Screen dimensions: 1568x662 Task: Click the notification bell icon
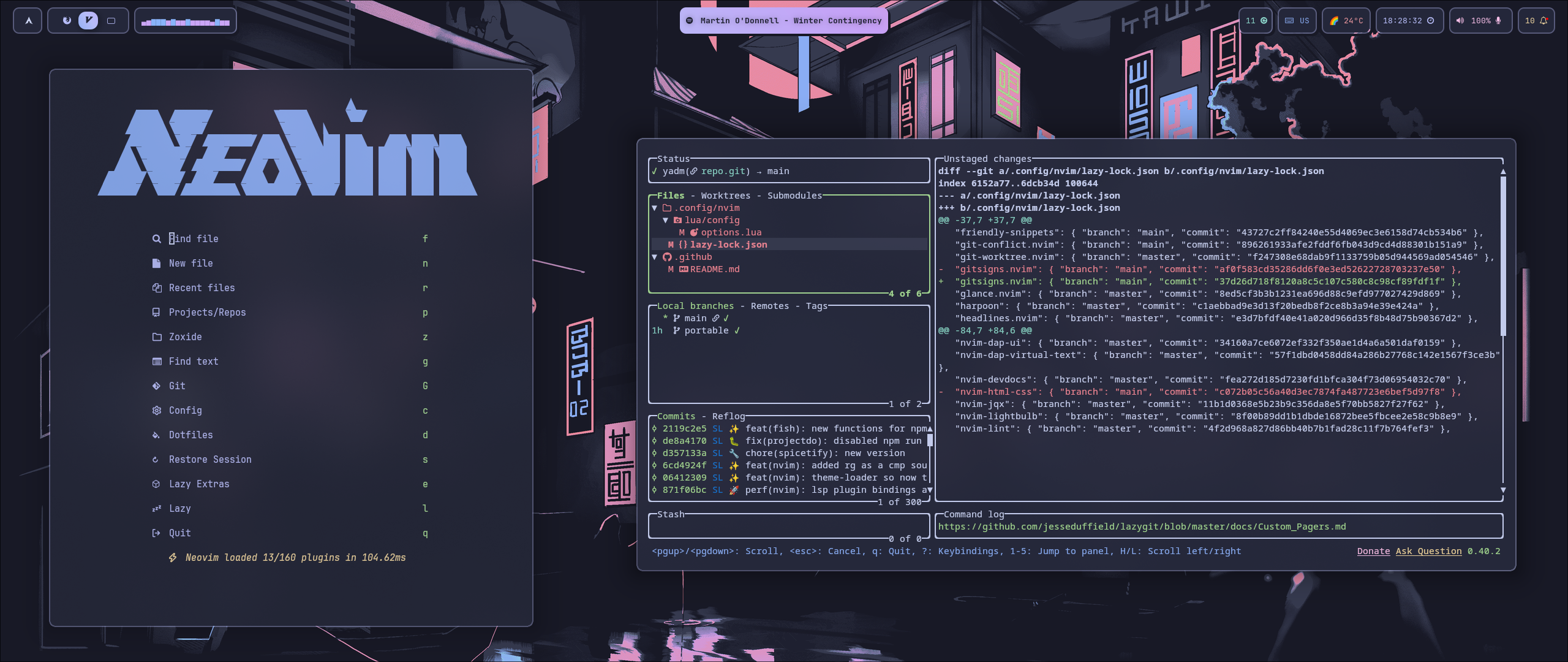pyautogui.click(x=1543, y=21)
